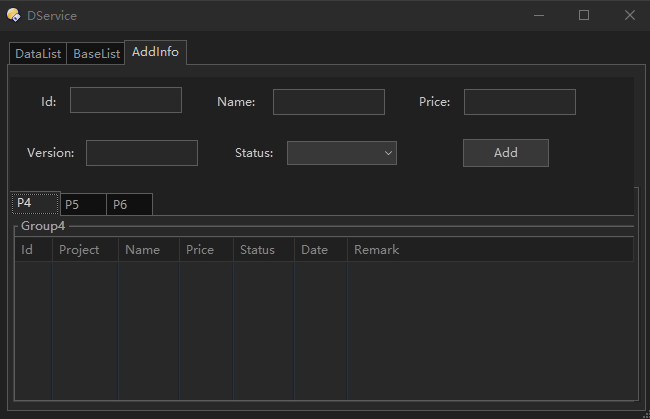Focus the Name input field
The width and height of the screenshot is (650, 419).
(329, 102)
